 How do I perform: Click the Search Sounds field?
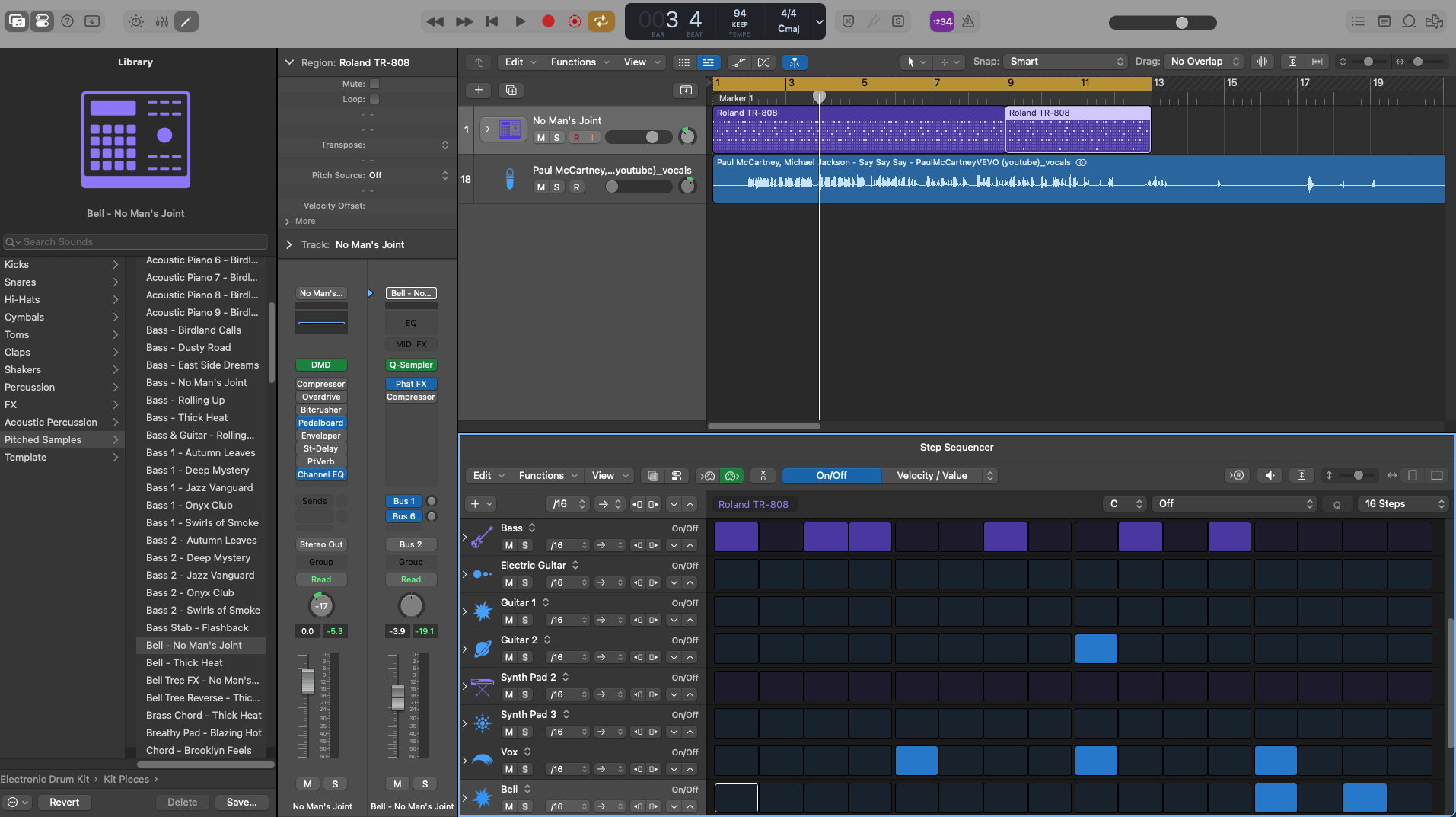point(135,242)
